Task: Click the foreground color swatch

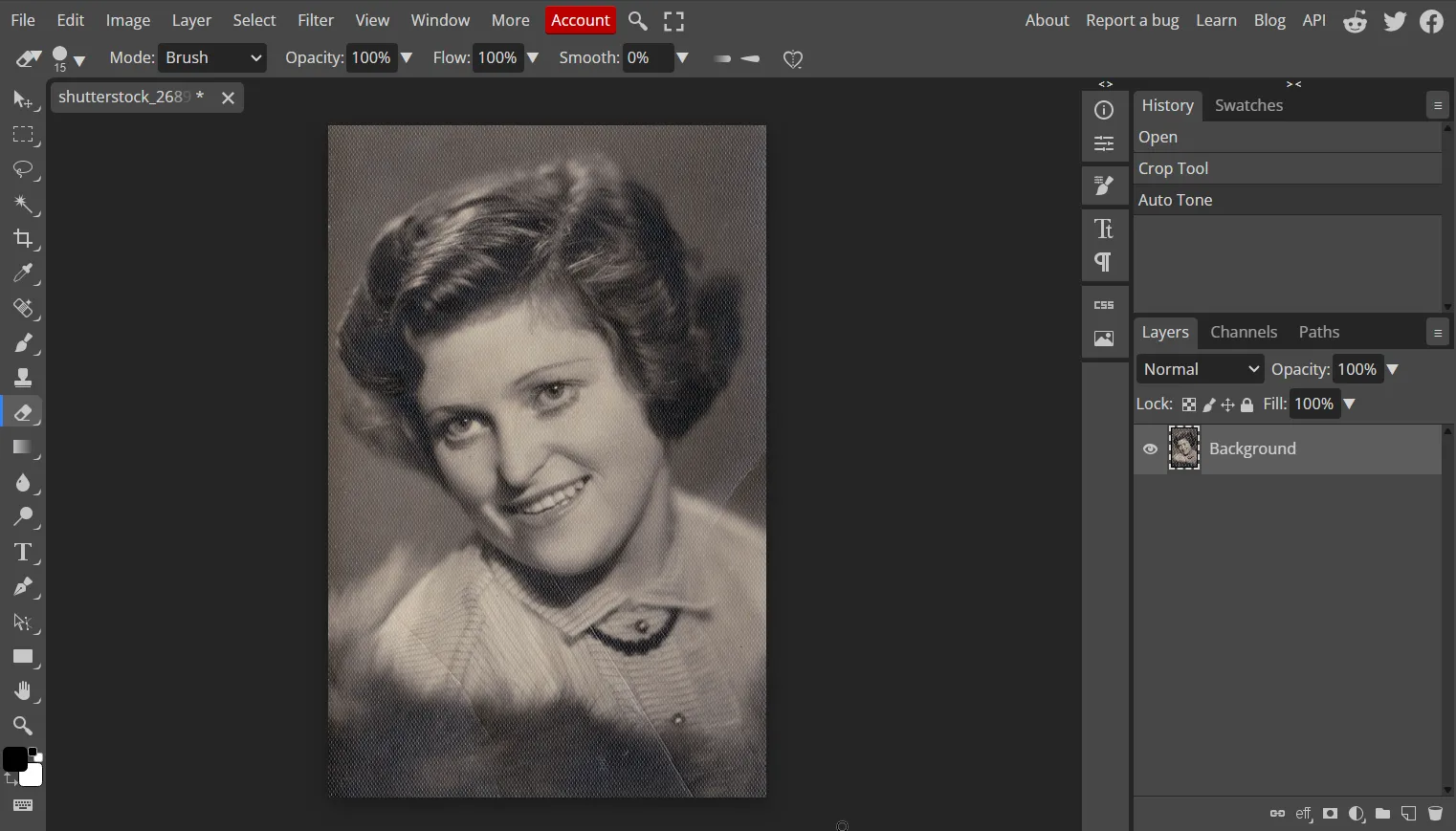Action: (15, 760)
